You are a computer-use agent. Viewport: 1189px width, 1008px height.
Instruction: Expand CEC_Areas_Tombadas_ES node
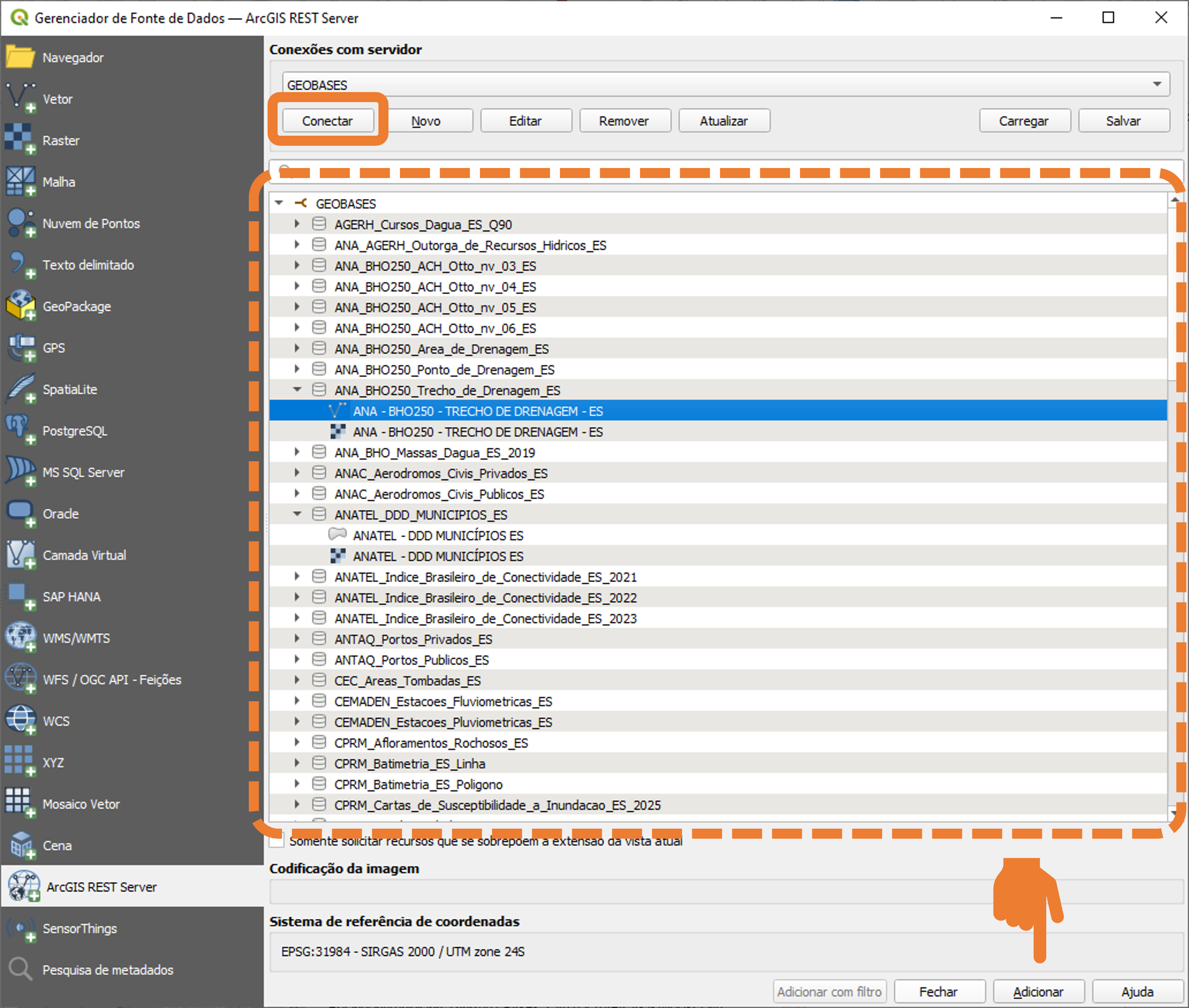tap(297, 680)
